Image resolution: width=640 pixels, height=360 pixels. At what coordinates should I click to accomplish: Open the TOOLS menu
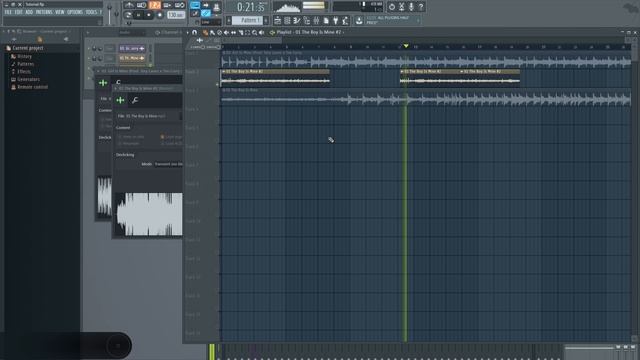tap(91, 12)
